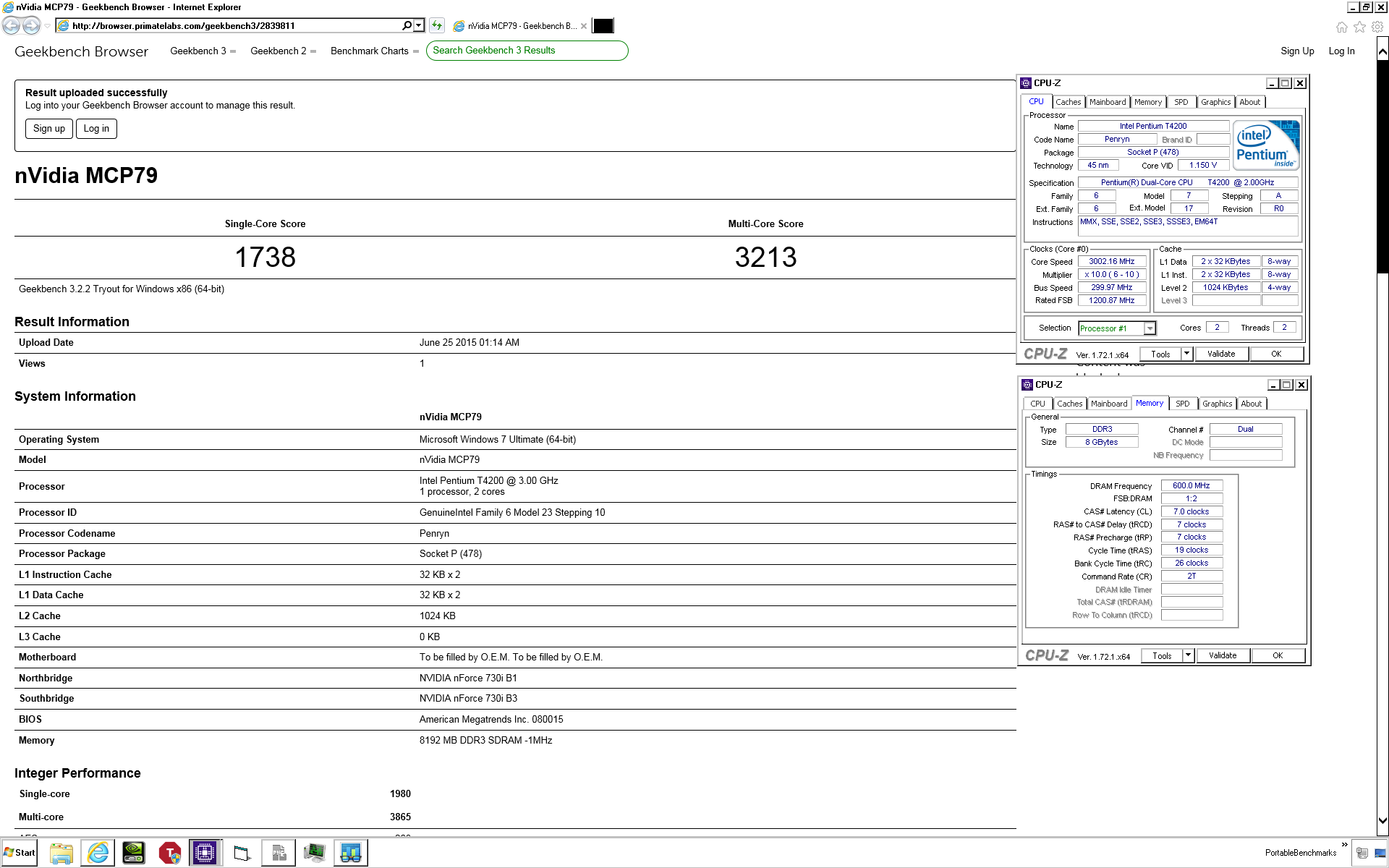Click the Internet Explorer Home icon

pos(1342,27)
